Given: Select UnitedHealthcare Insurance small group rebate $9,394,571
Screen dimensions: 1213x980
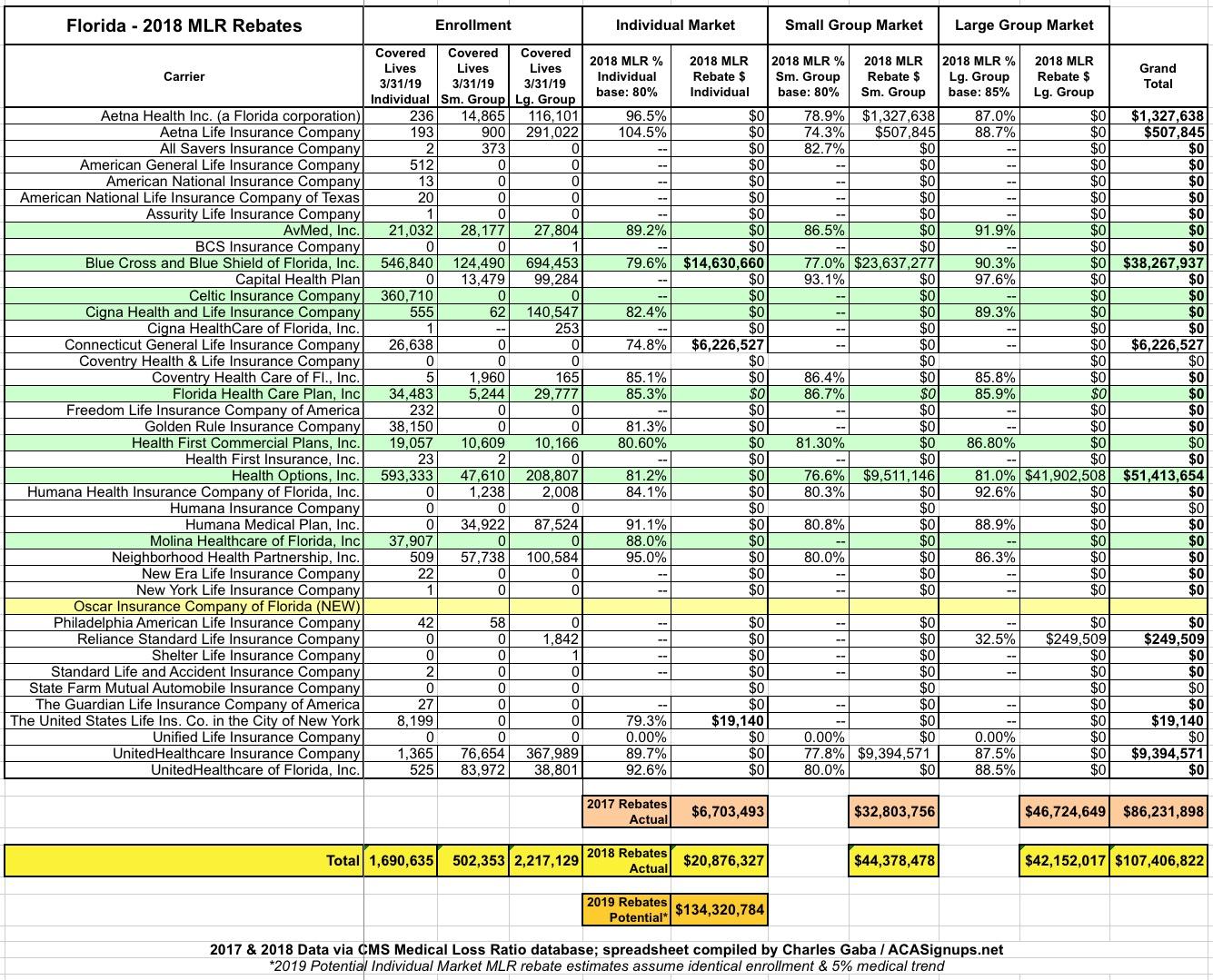Looking at the screenshot, I should [895, 754].
